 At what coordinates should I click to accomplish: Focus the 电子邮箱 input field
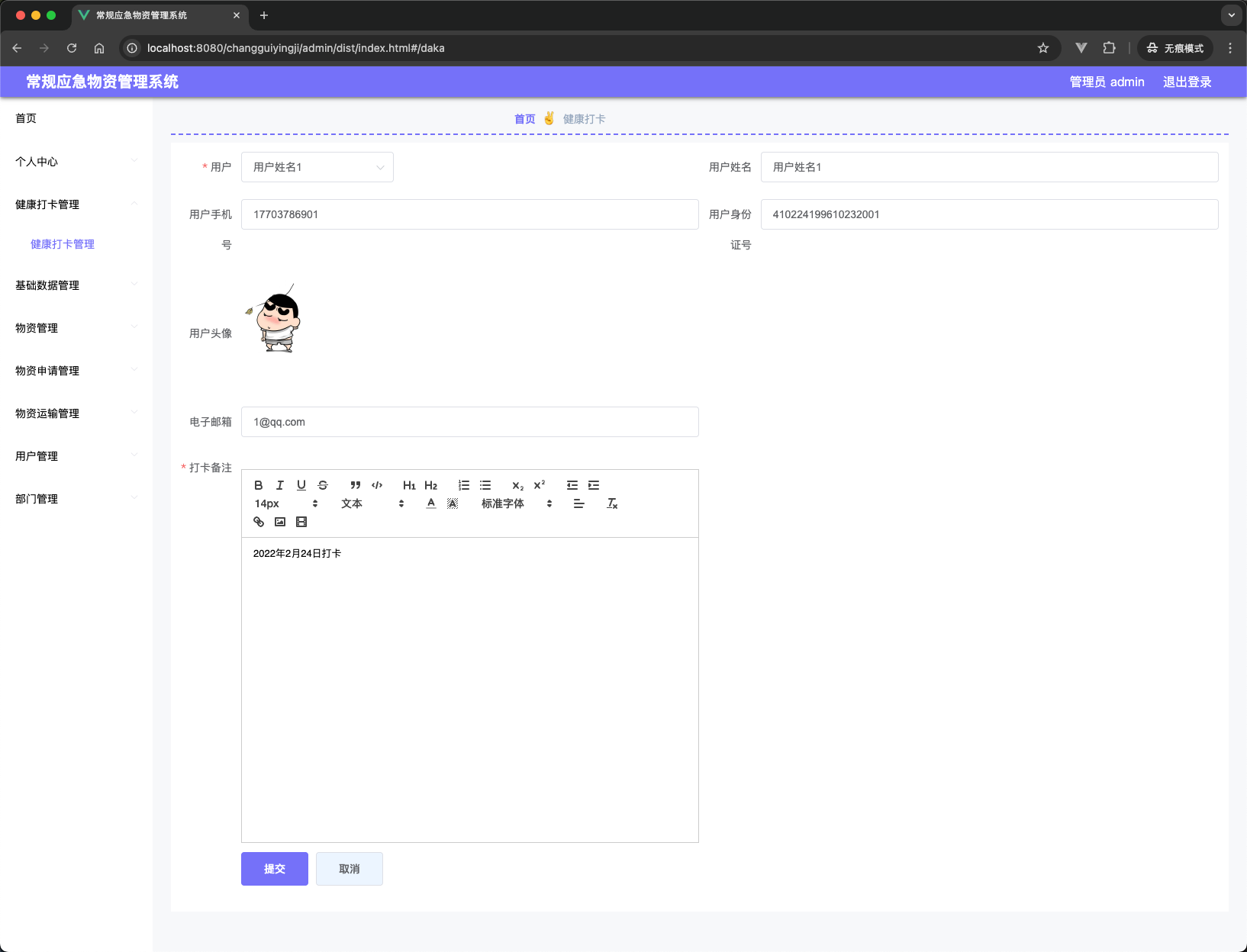coord(470,422)
